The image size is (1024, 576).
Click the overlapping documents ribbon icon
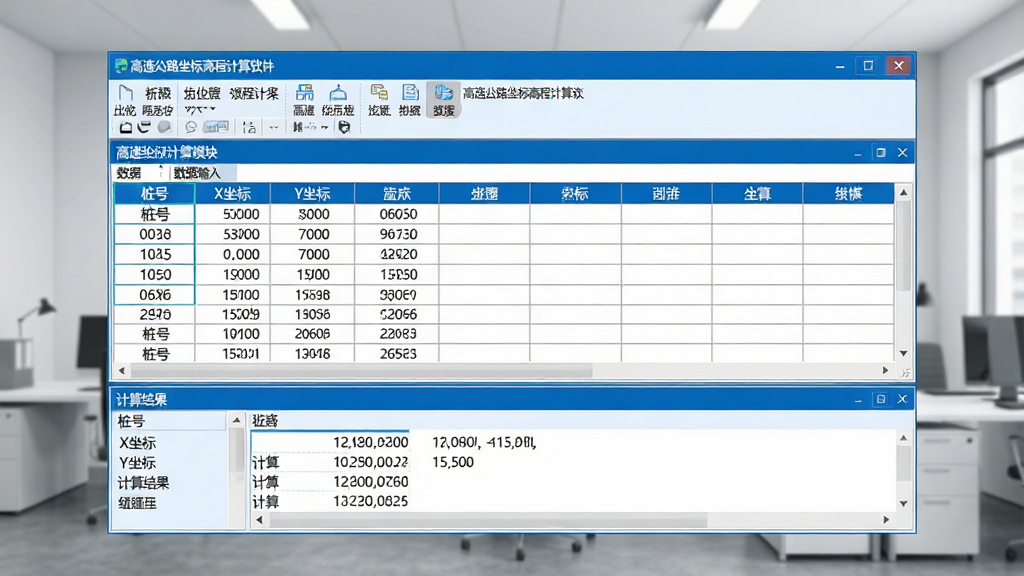[379, 92]
